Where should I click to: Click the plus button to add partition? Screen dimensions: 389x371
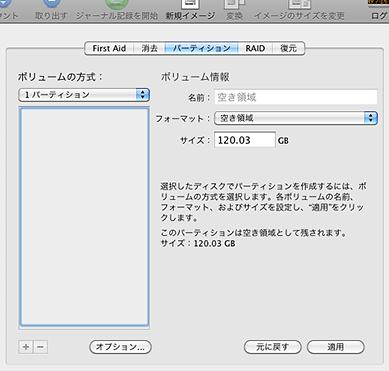[x=26, y=347]
